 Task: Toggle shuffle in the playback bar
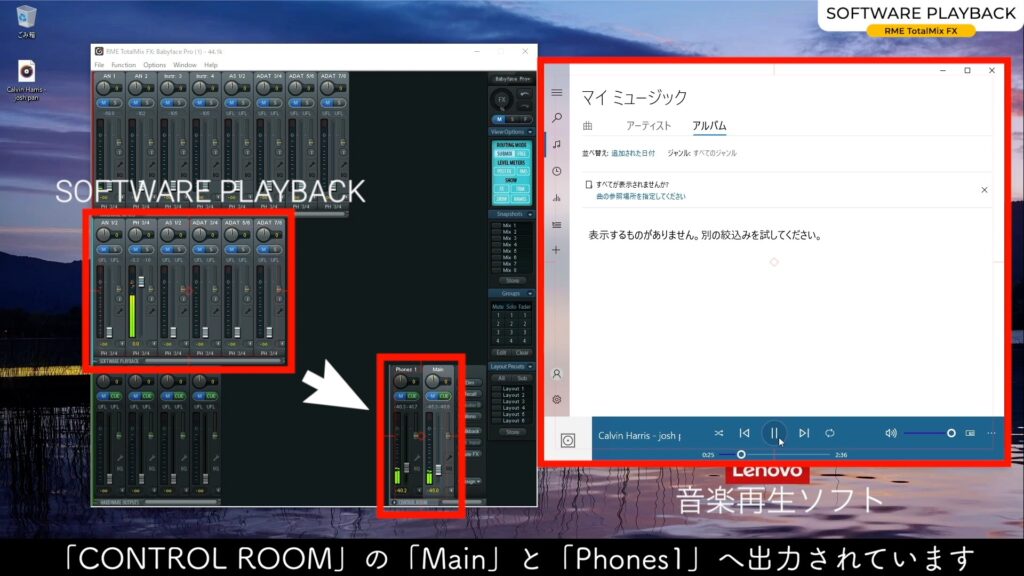point(718,433)
